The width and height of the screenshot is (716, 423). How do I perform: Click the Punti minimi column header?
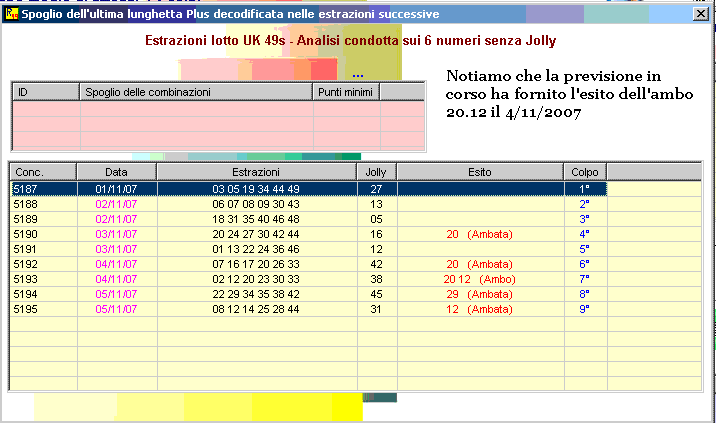point(346,92)
